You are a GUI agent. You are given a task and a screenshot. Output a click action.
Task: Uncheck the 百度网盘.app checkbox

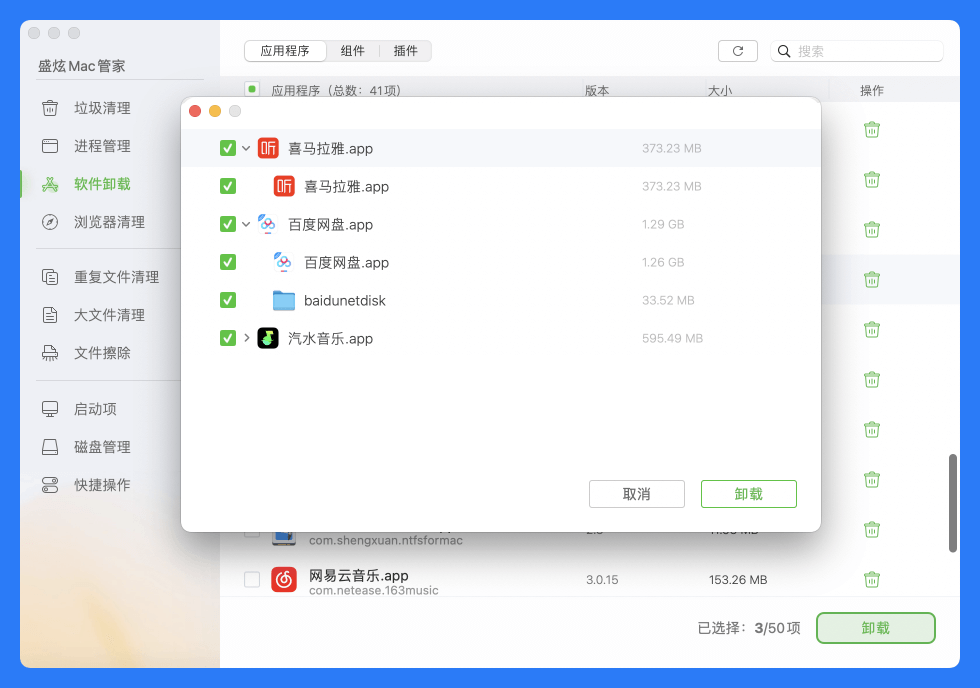[x=226, y=224]
